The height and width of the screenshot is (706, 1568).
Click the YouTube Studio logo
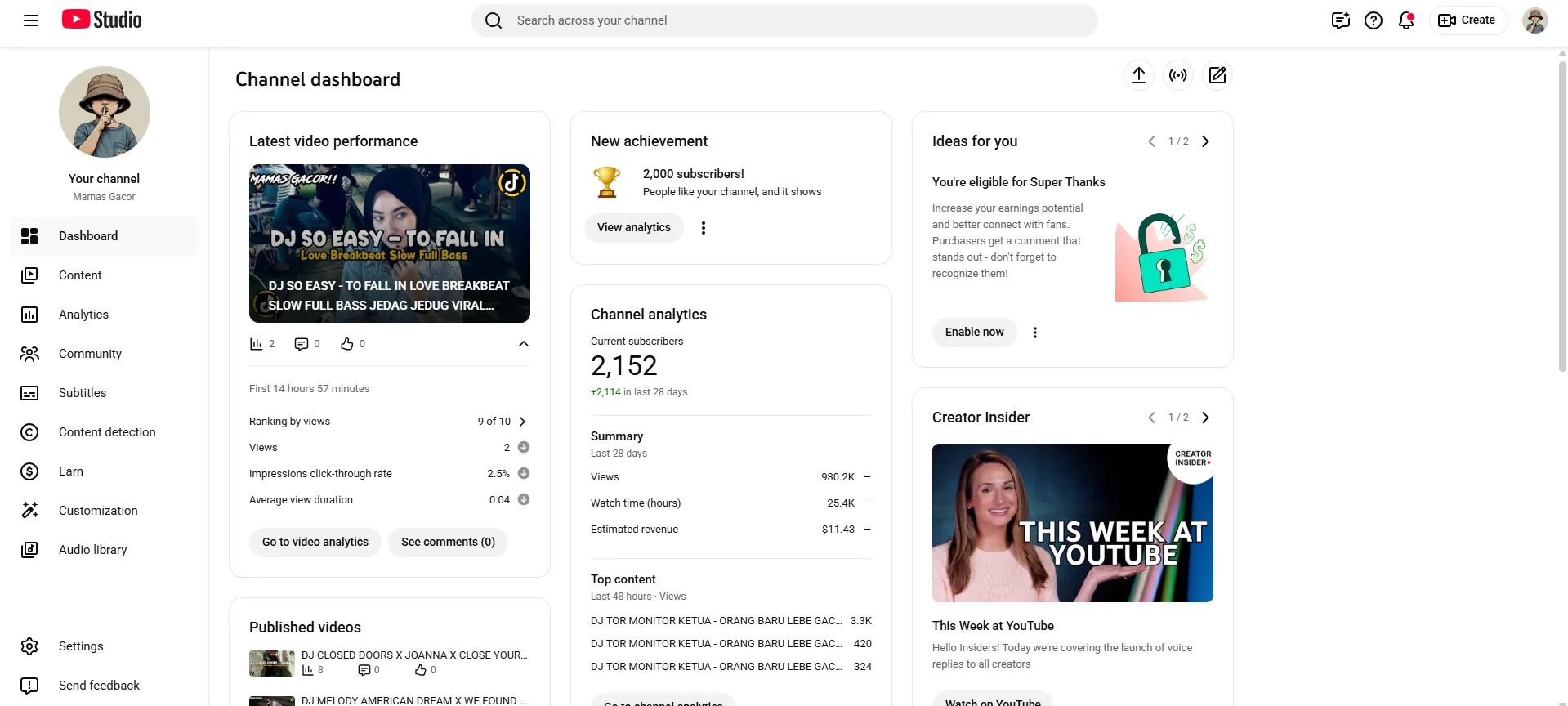click(102, 20)
